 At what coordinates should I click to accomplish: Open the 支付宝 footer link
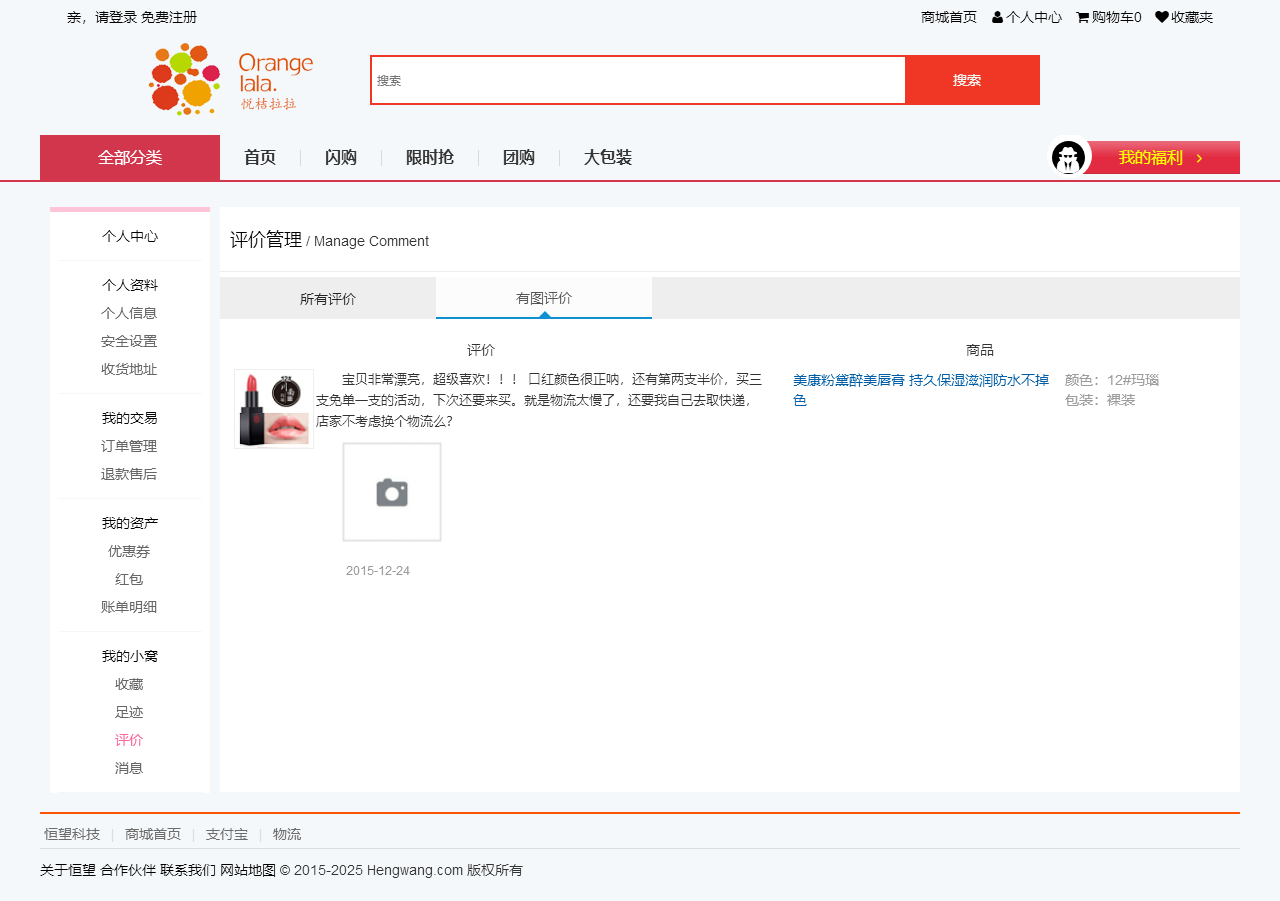(227, 834)
